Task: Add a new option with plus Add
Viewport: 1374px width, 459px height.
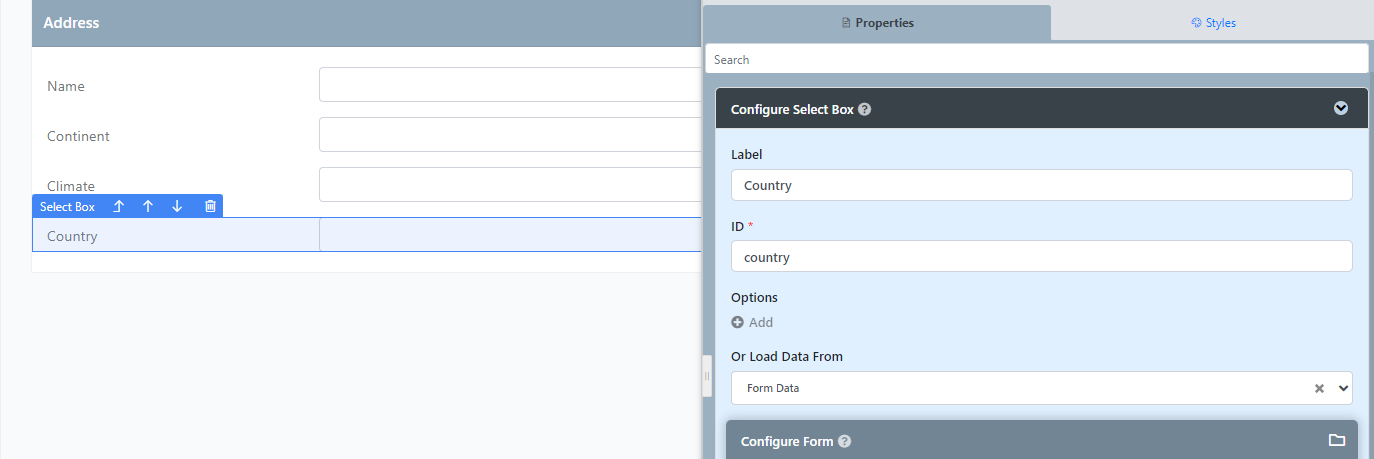Action: point(752,322)
